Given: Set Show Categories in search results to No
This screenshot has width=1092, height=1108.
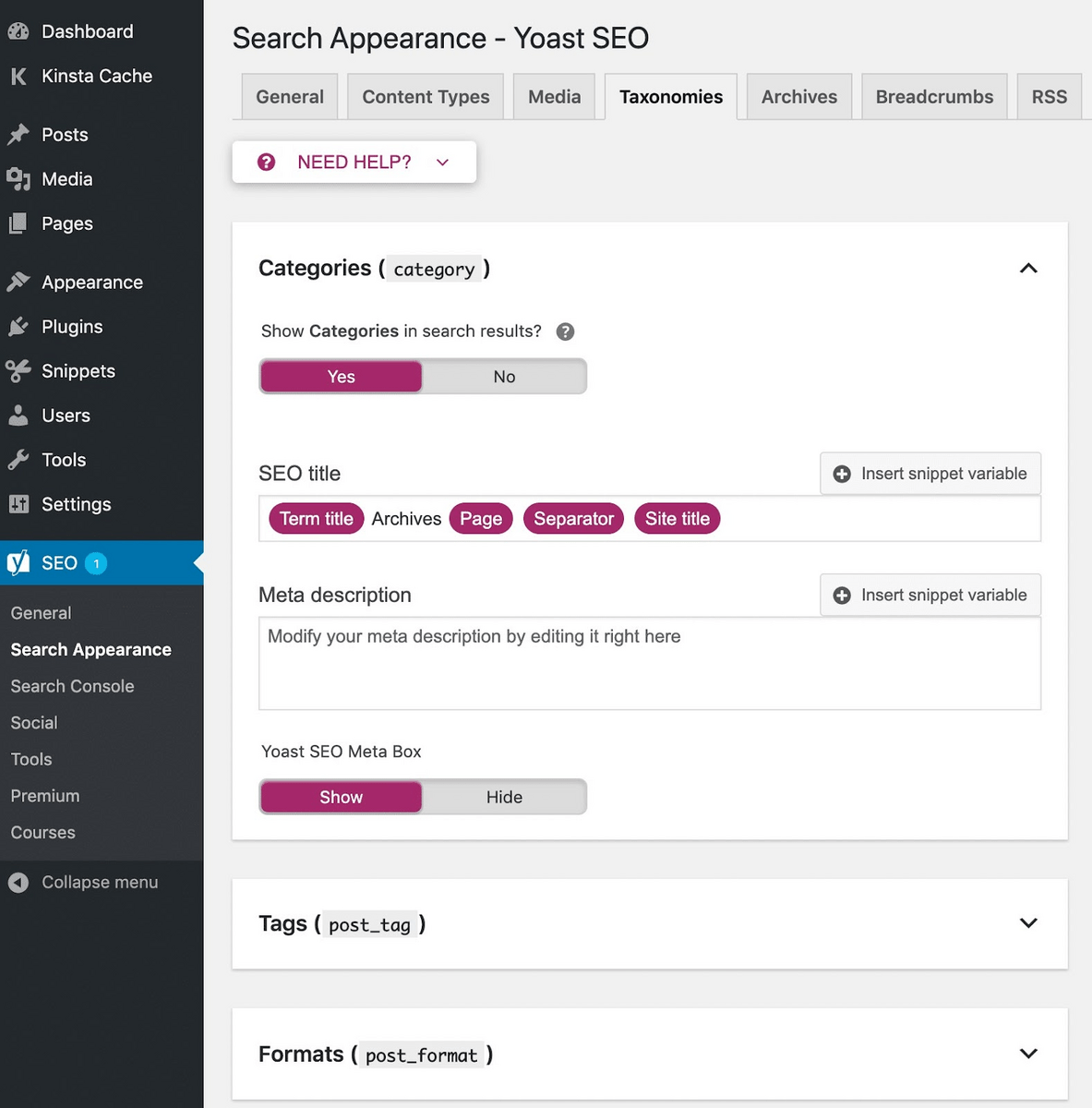Looking at the screenshot, I should [504, 377].
